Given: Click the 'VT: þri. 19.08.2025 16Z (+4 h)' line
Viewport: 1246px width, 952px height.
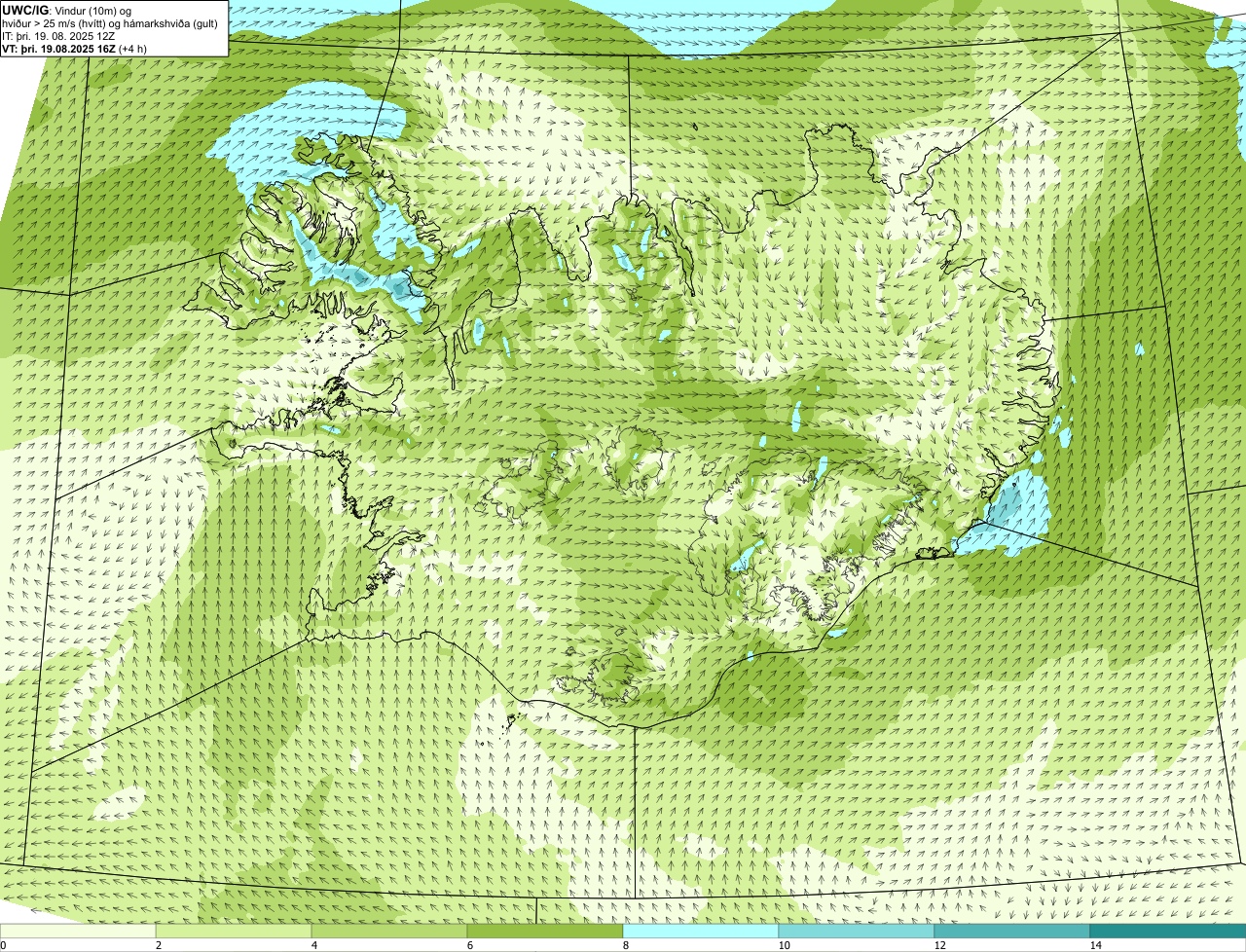Looking at the screenshot, I should coord(75,48).
